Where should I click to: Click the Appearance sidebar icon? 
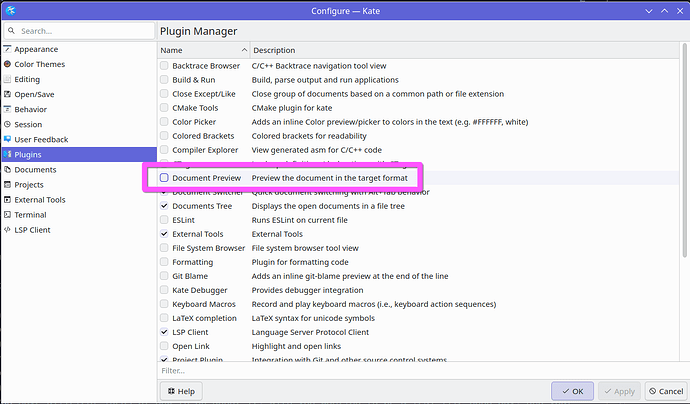7,49
